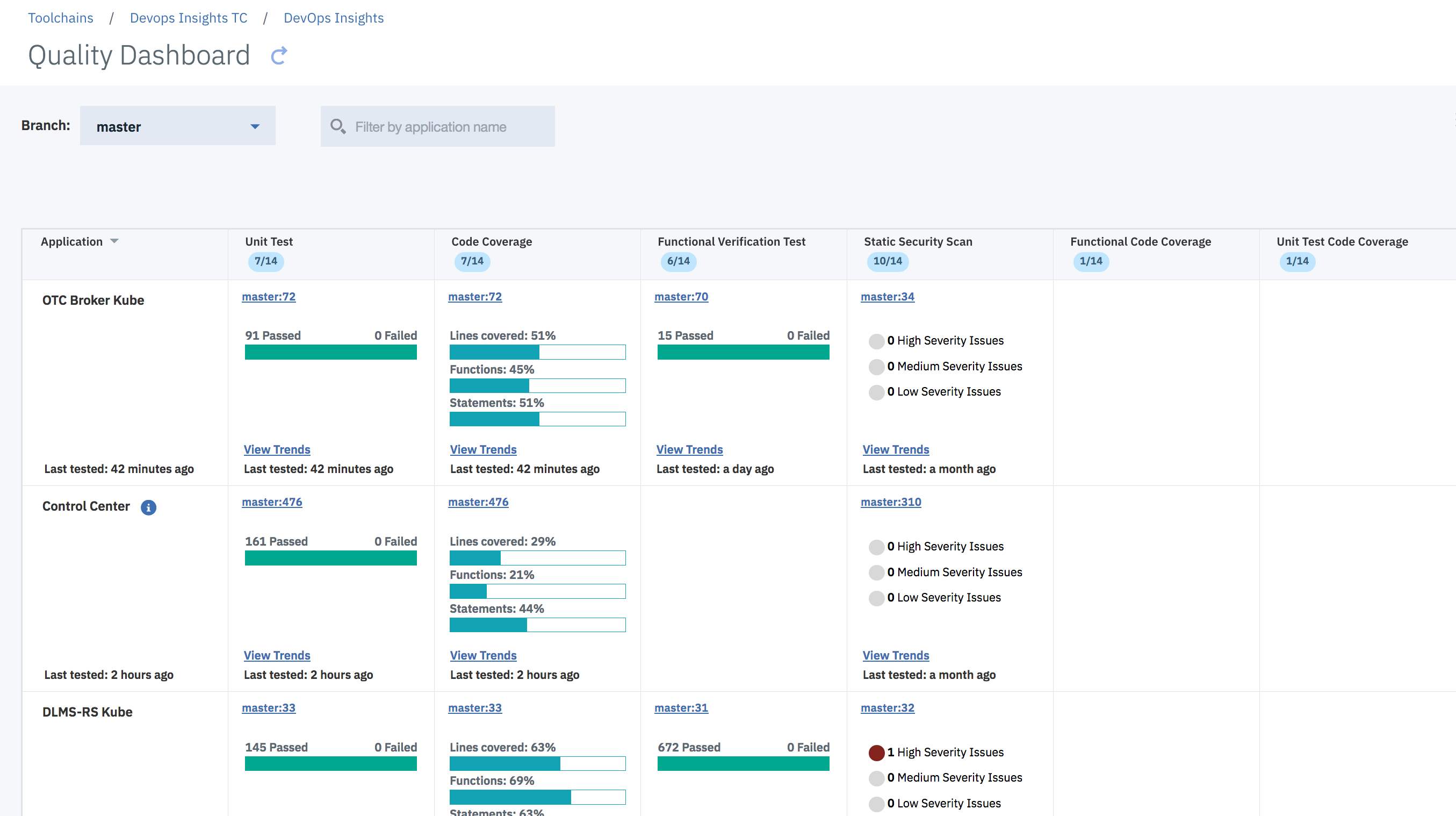Screen dimensions: 1456x816
Task: Click the 6/14 badge under Functional Verification Test
Action: coord(678,261)
